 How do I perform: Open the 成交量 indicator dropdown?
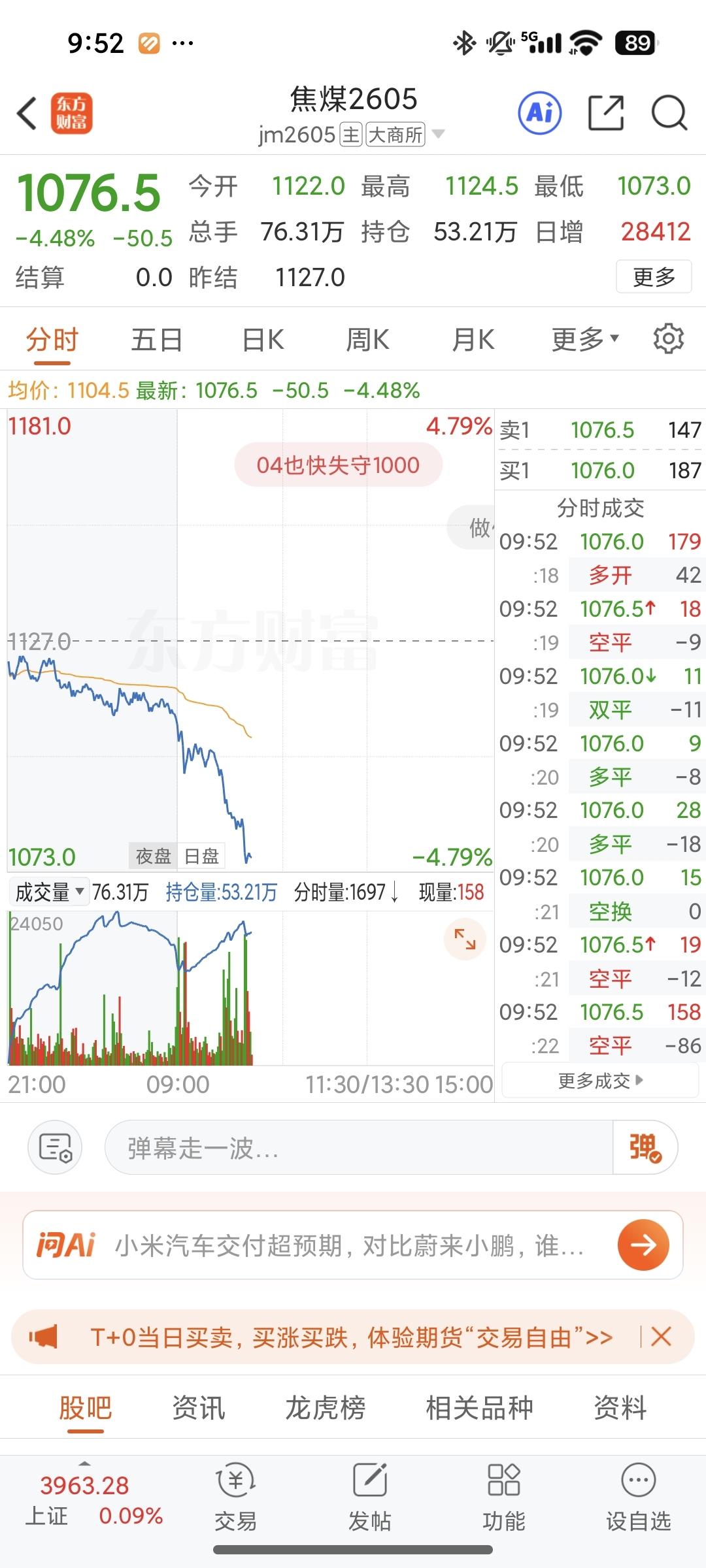(x=50, y=892)
